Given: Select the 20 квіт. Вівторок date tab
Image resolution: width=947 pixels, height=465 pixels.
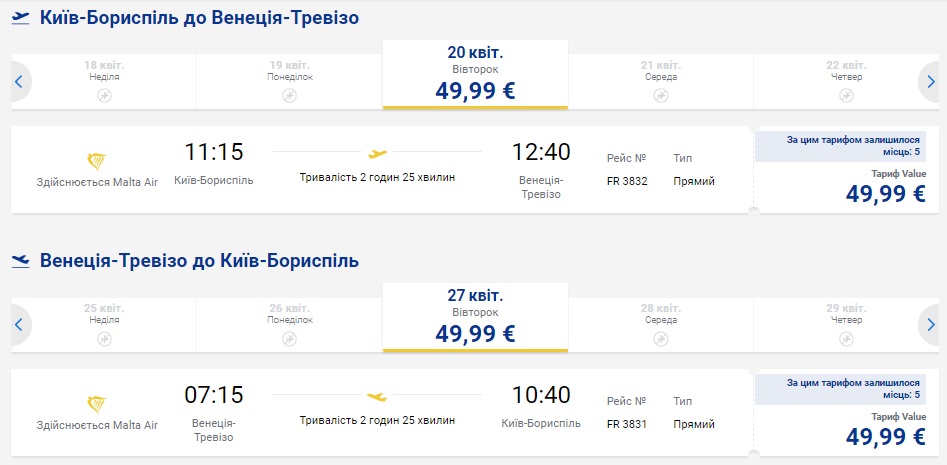Looking at the screenshot, I should pyautogui.click(x=475, y=75).
